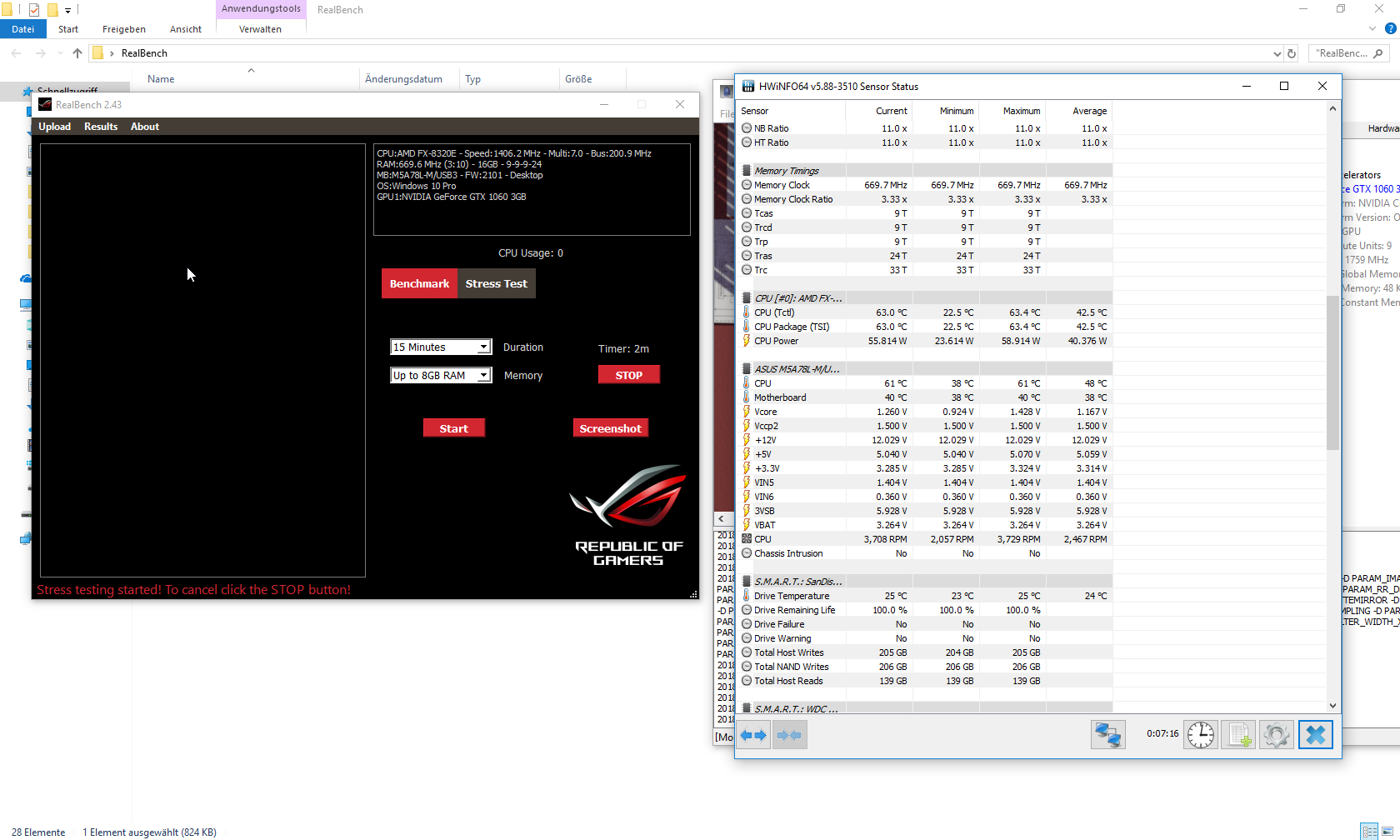Screen dimensions: 1400x840
Task: Click Explorer back navigation arrow
Action: coord(17,53)
